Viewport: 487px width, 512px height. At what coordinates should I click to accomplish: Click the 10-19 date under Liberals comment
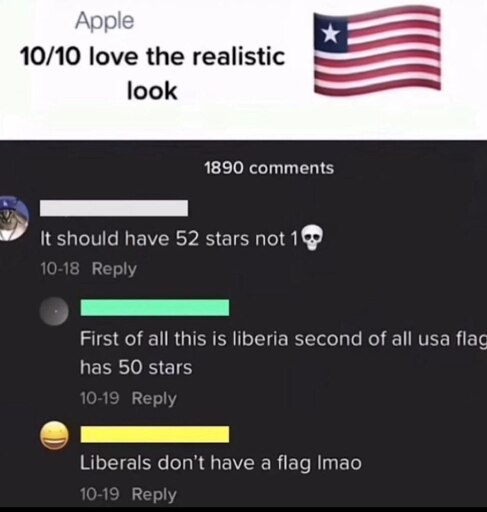[x=99, y=494]
